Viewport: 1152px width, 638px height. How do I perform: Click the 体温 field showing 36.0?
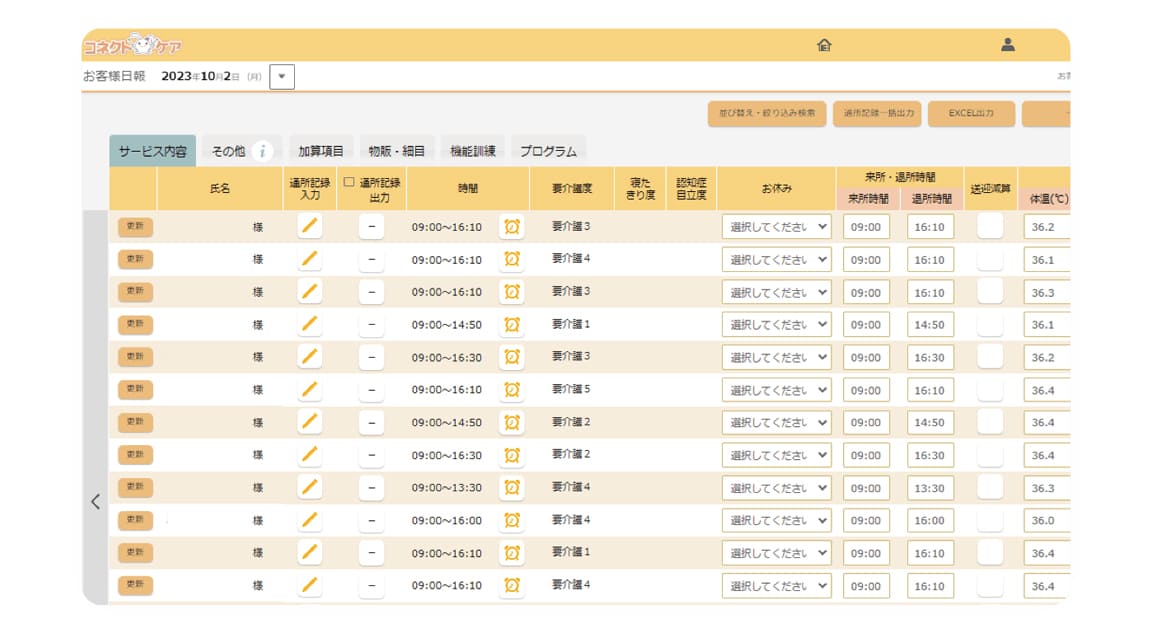coord(1045,521)
